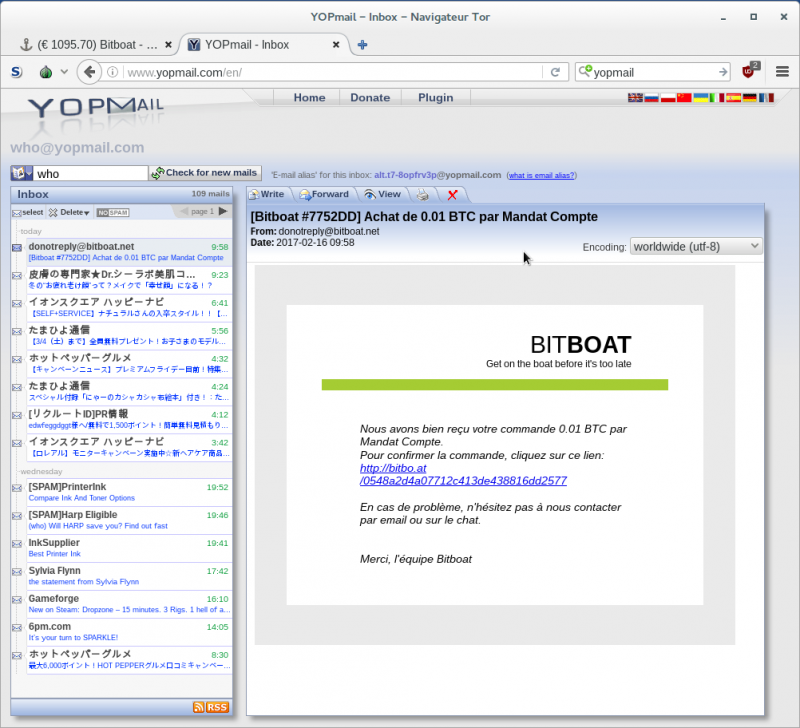Open the Donate menu item

(370, 97)
